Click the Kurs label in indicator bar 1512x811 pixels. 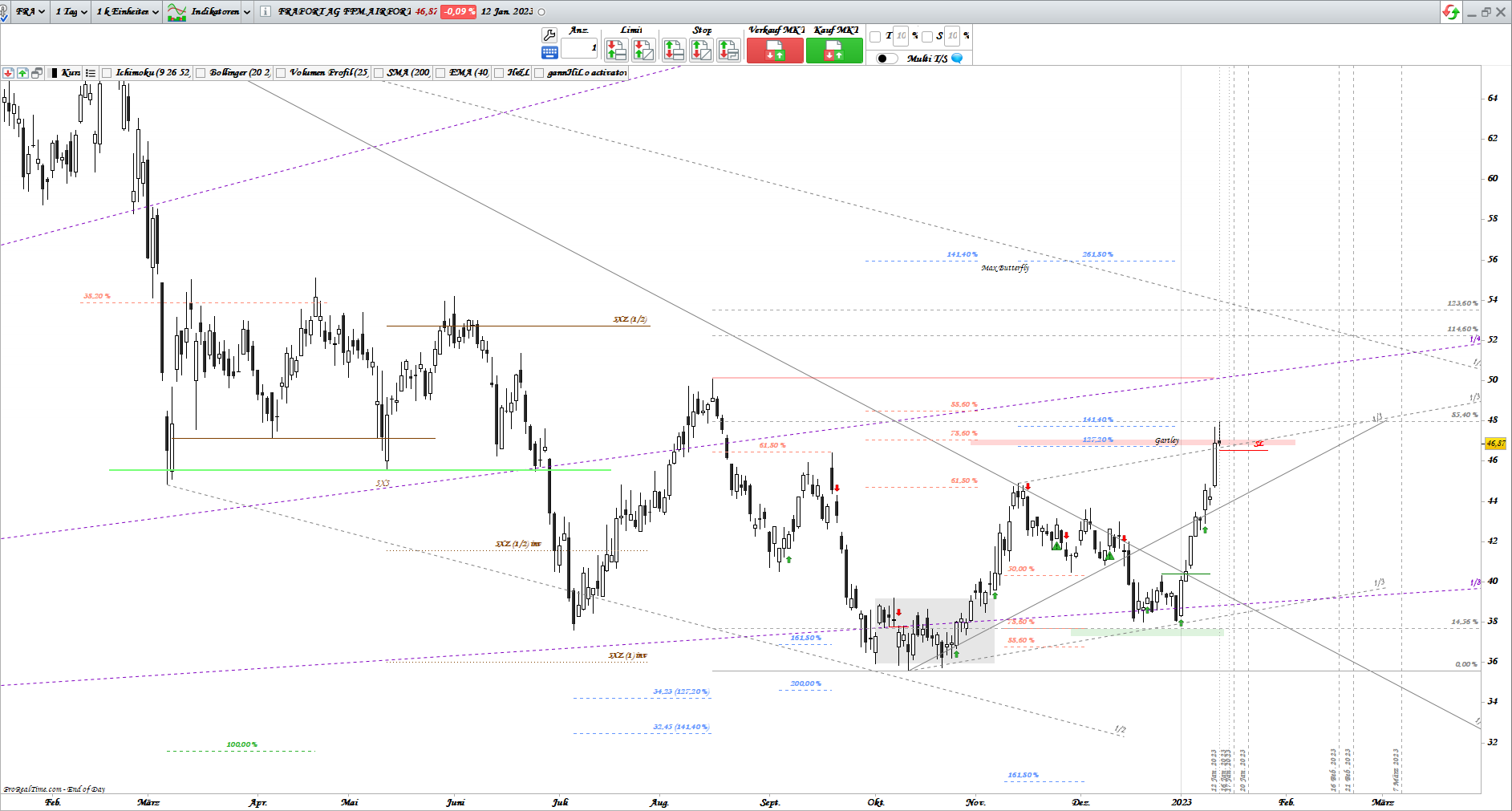point(71,73)
